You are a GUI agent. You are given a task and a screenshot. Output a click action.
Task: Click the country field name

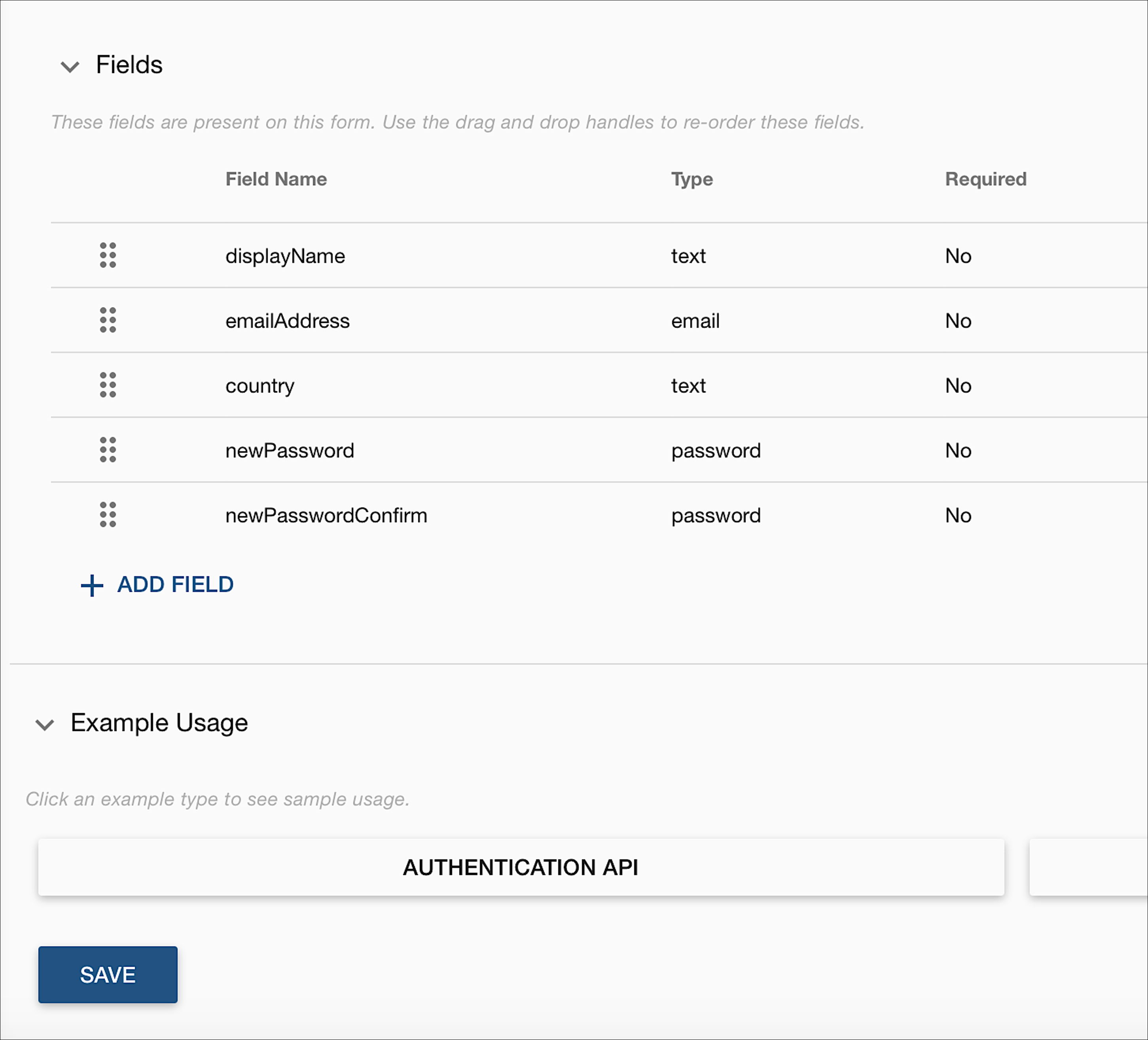260,386
